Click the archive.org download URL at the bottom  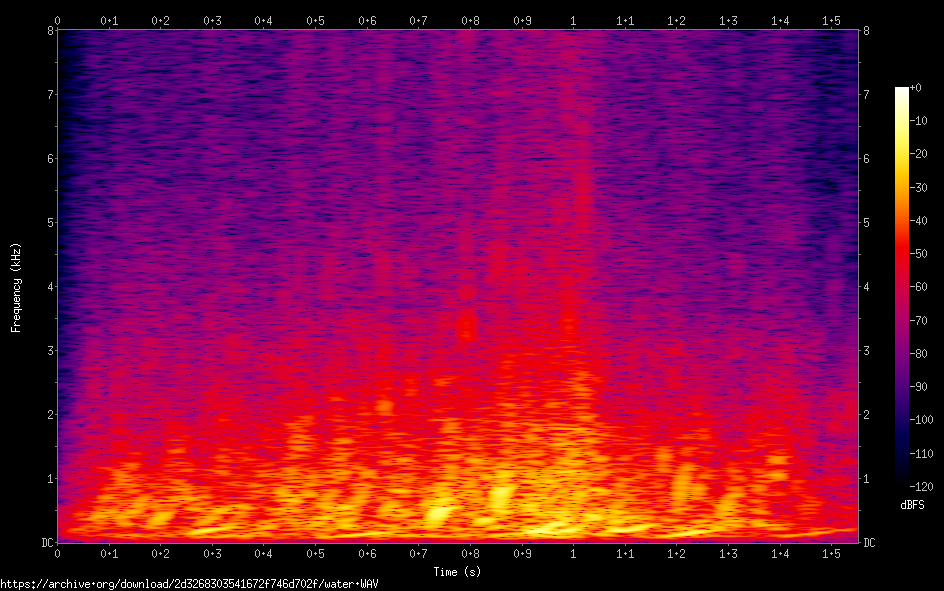pyautogui.click(x=190, y=583)
